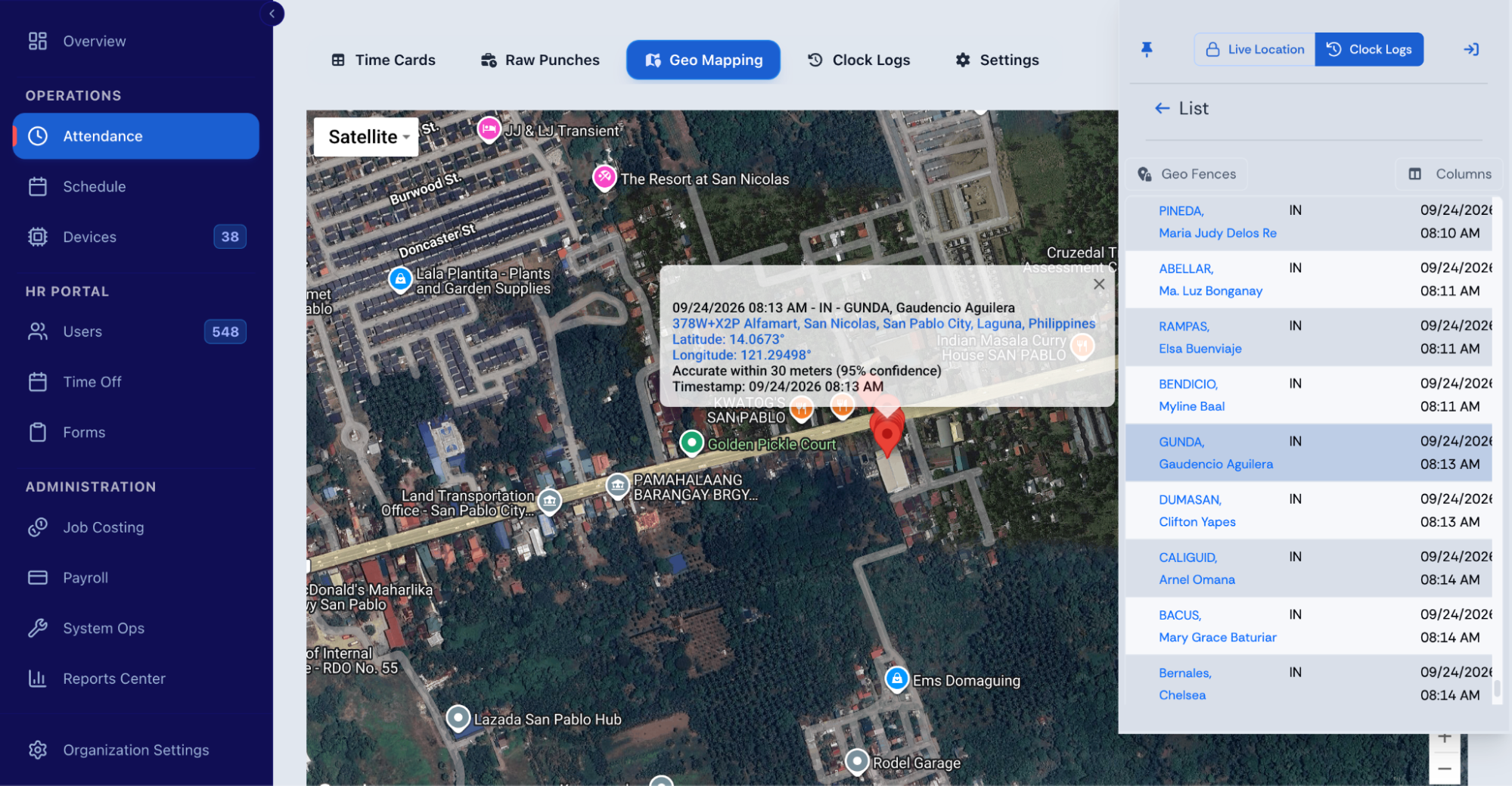Select the Geo Mapping tab
Viewport: 1512px width, 786px height.
[703, 60]
